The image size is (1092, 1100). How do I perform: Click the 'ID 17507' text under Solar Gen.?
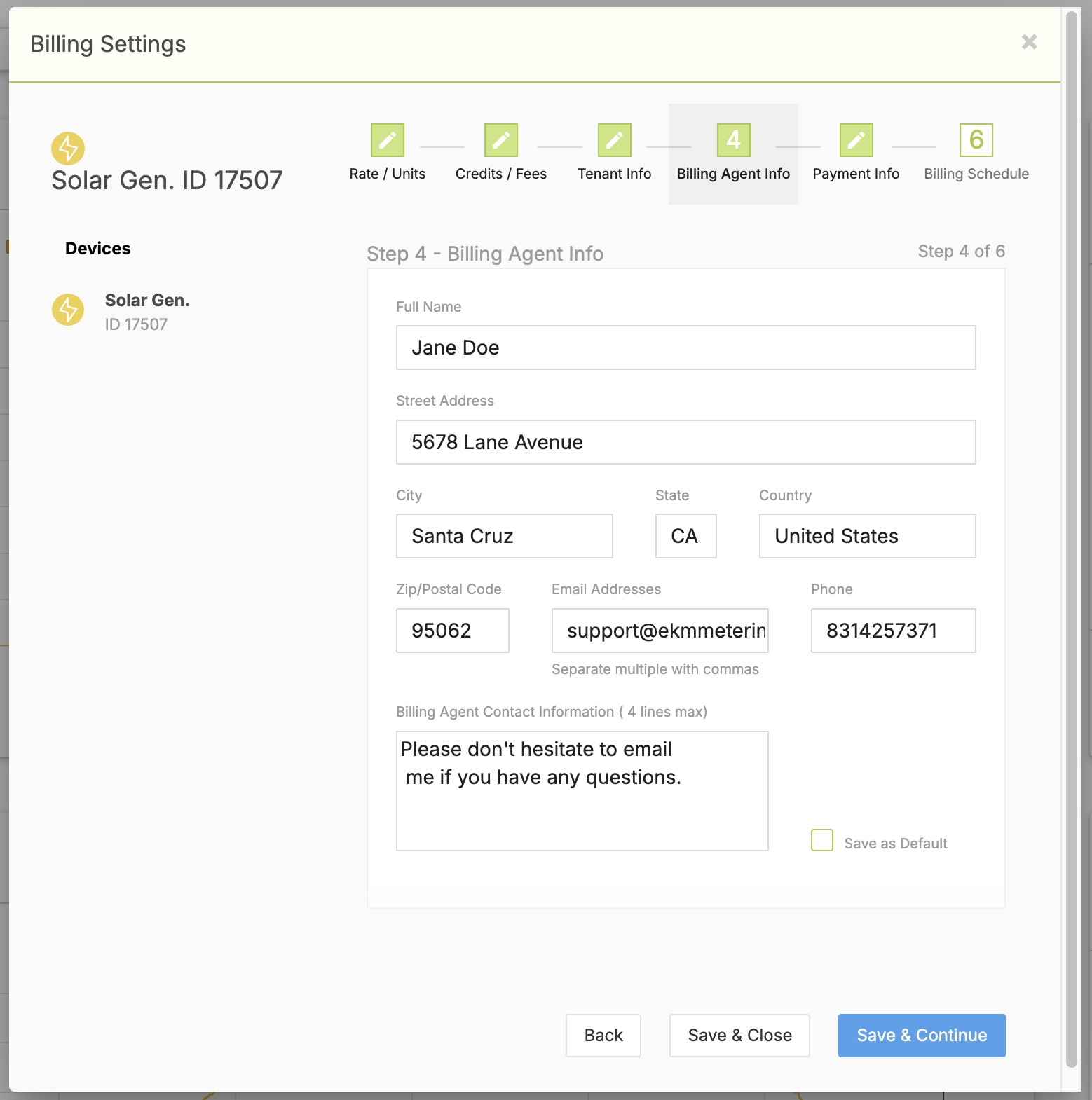(x=136, y=324)
